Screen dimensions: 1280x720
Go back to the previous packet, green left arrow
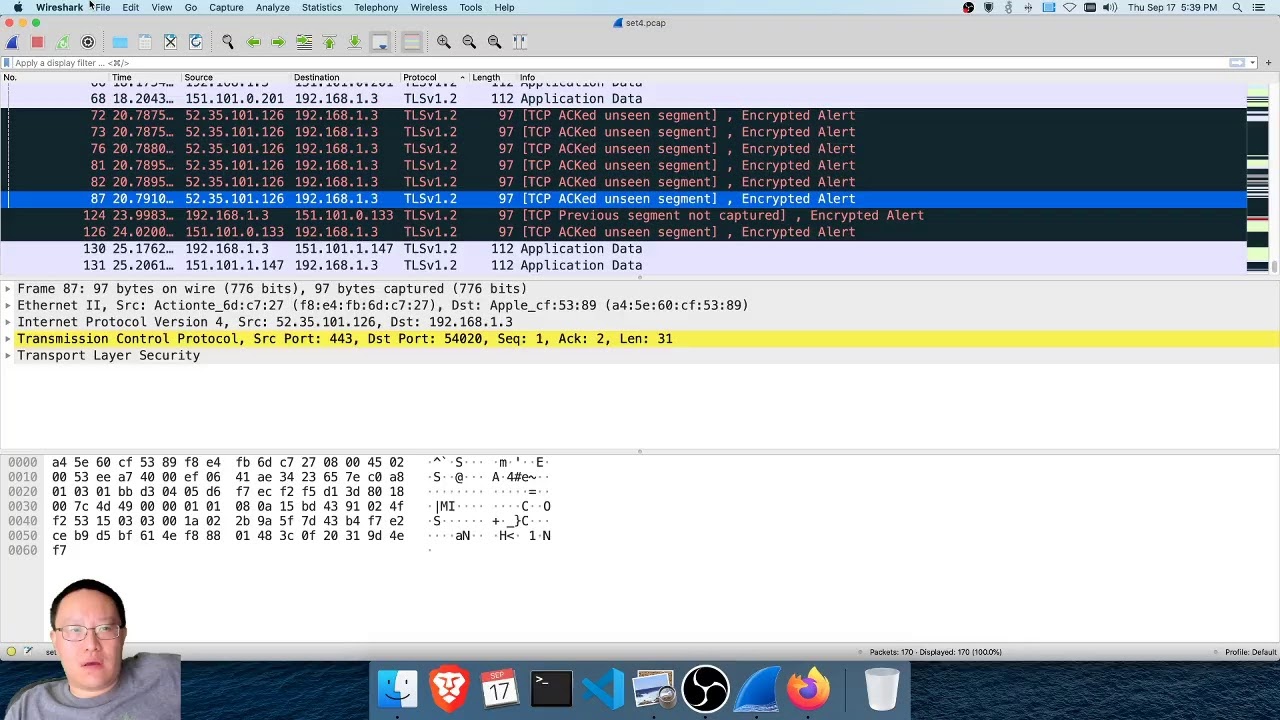click(253, 42)
